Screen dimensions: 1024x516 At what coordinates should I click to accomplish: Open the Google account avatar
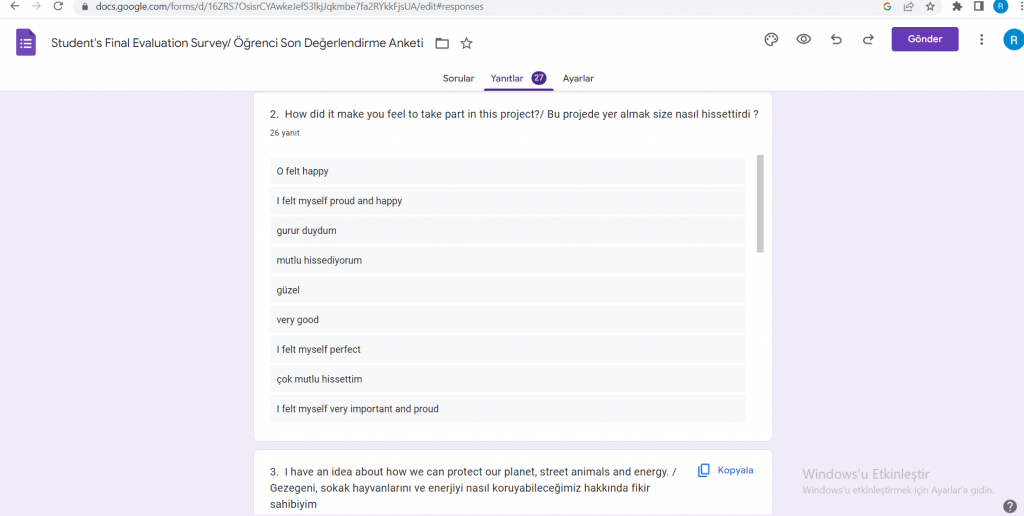click(1011, 40)
